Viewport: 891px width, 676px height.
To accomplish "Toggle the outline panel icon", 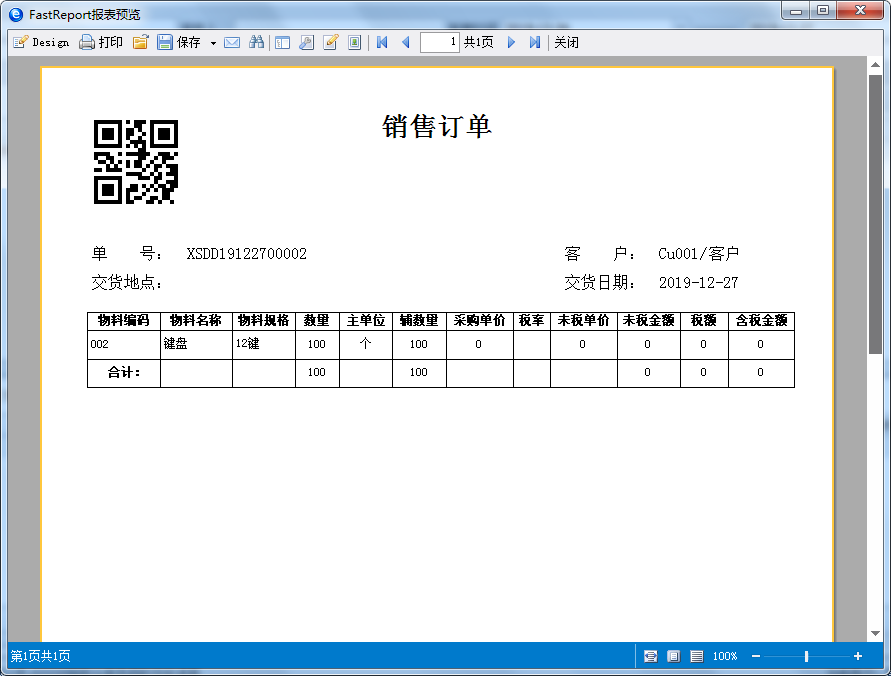I will (282, 43).
